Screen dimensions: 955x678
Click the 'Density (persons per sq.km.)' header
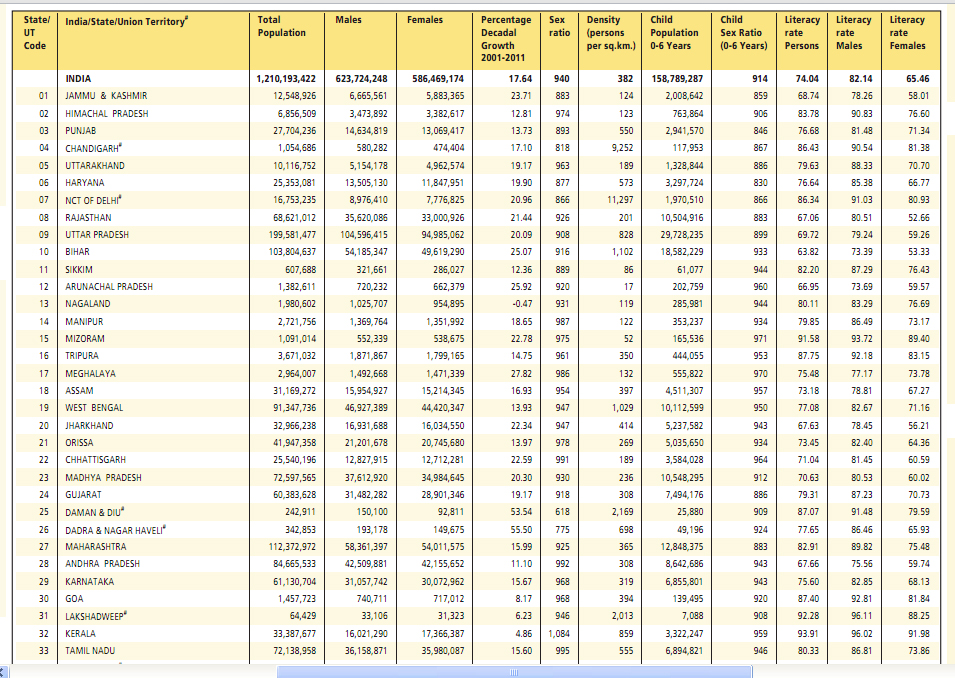611,32
